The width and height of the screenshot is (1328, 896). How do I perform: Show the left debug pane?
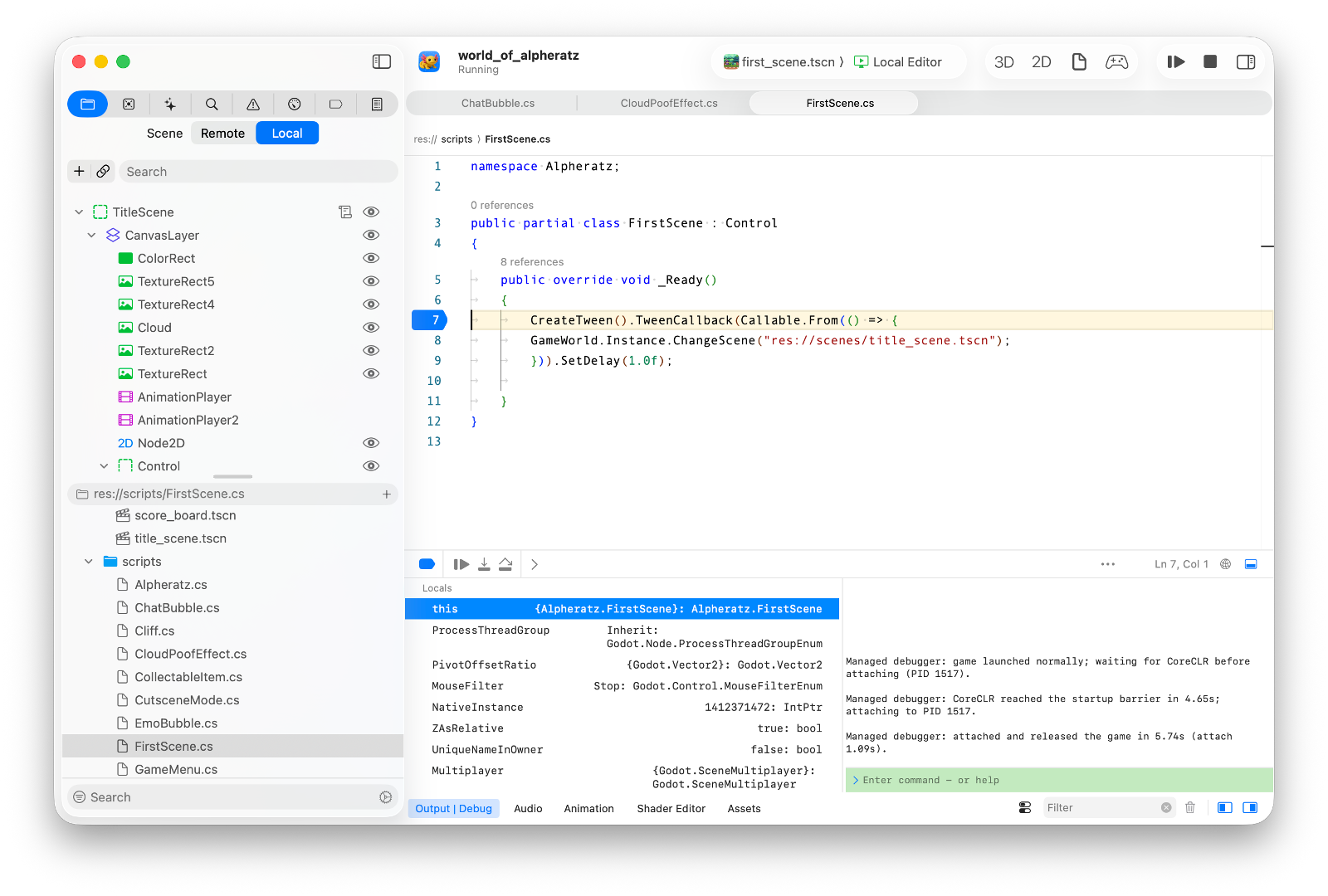point(1224,807)
